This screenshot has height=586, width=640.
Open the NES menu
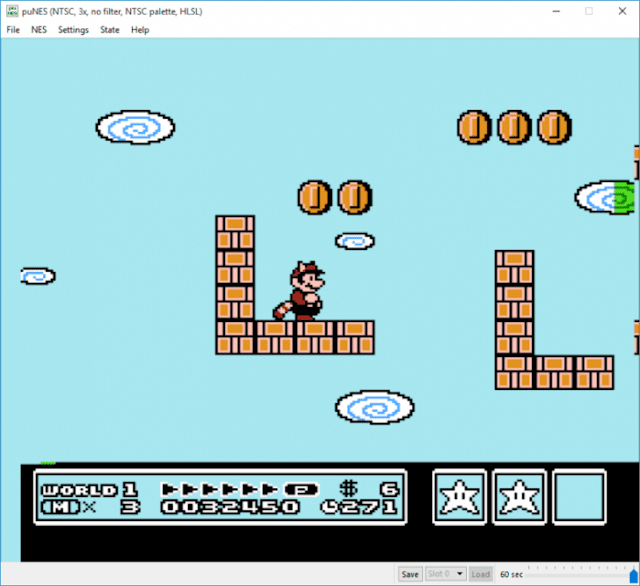(39, 30)
